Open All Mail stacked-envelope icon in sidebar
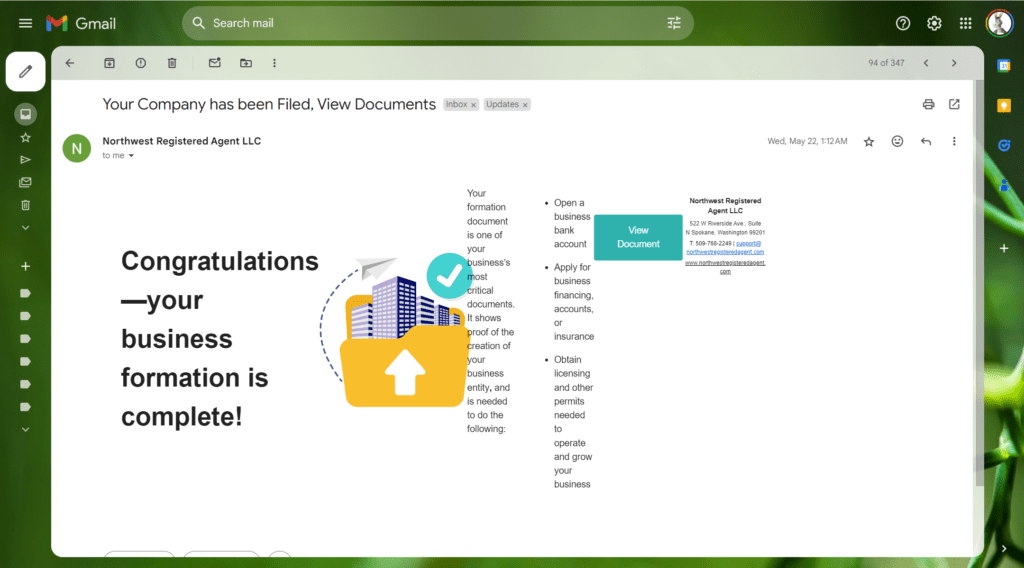The width and height of the screenshot is (1024, 568). [x=25, y=183]
